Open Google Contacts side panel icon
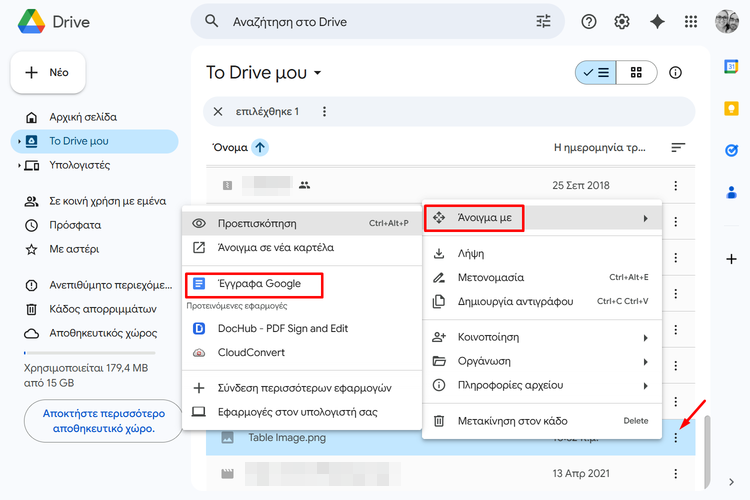 [x=731, y=192]
